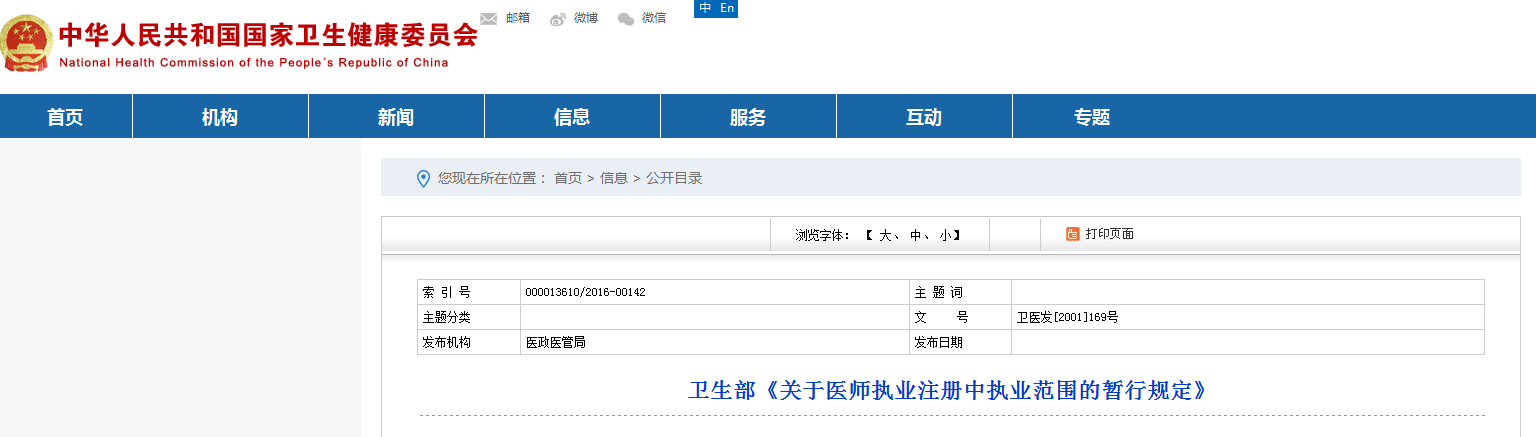Switch language to 中 Chinese

[706, 8]
